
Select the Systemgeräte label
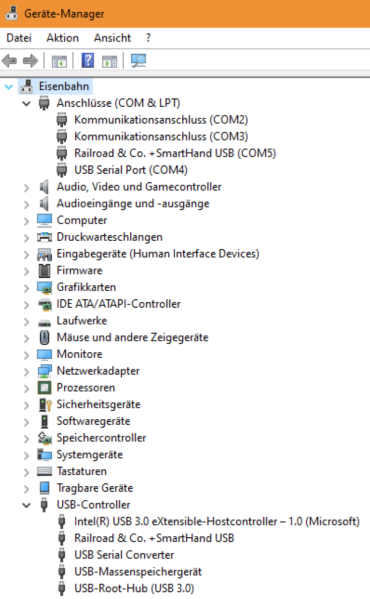(90, 455)
